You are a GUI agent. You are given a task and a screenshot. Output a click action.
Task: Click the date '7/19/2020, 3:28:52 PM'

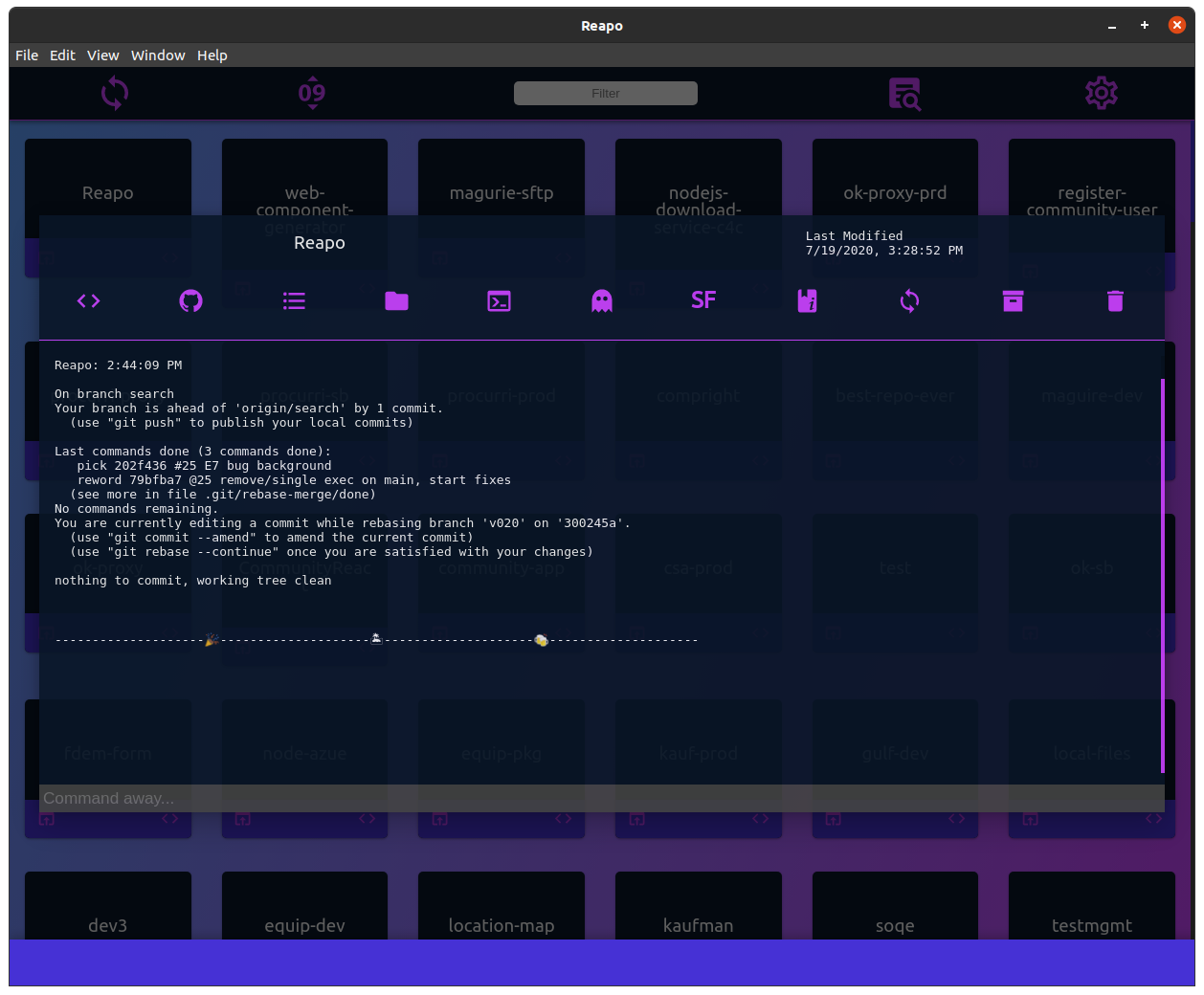click(x=884, y=250)
